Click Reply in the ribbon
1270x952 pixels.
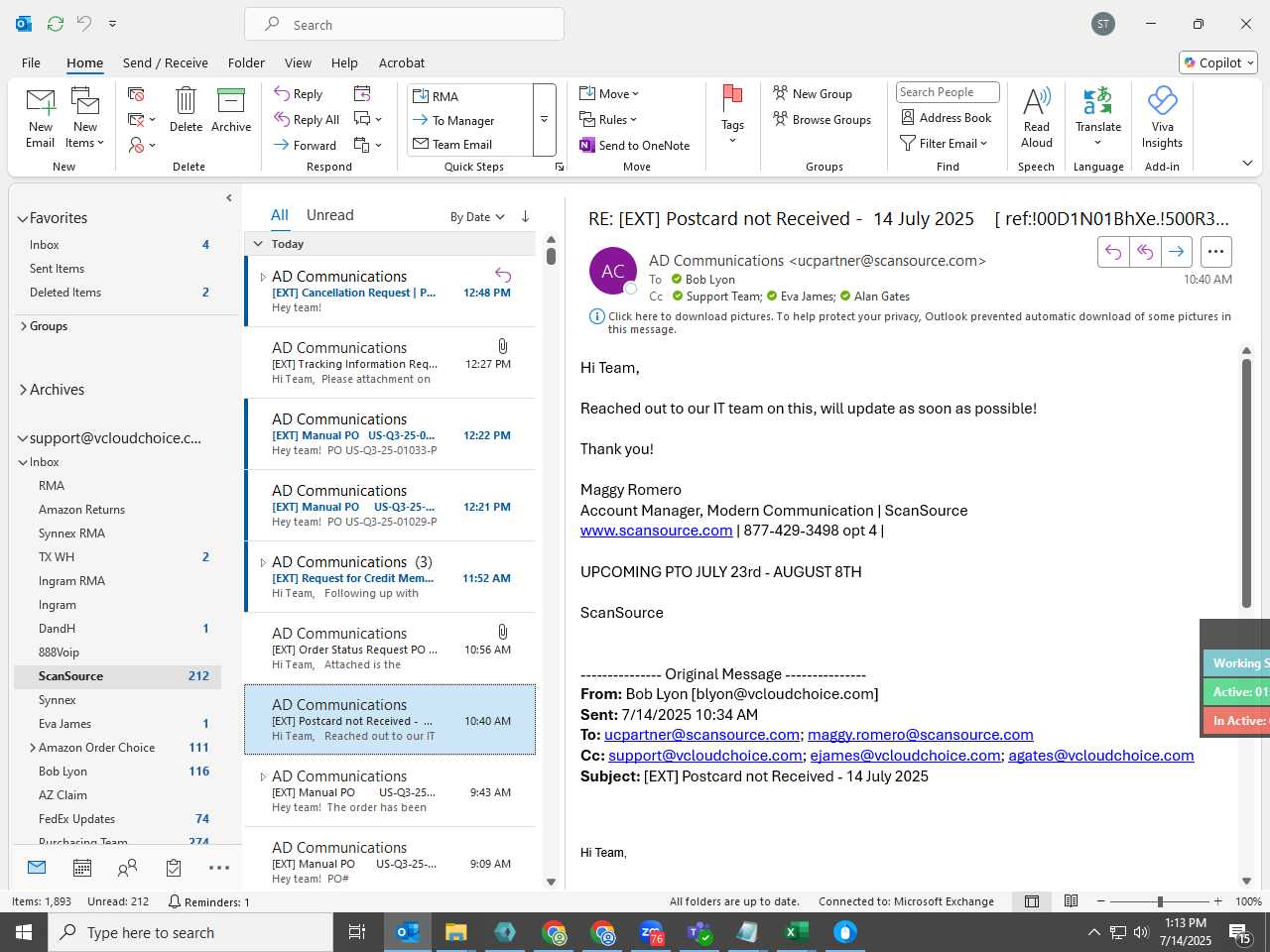pos(299,93)
